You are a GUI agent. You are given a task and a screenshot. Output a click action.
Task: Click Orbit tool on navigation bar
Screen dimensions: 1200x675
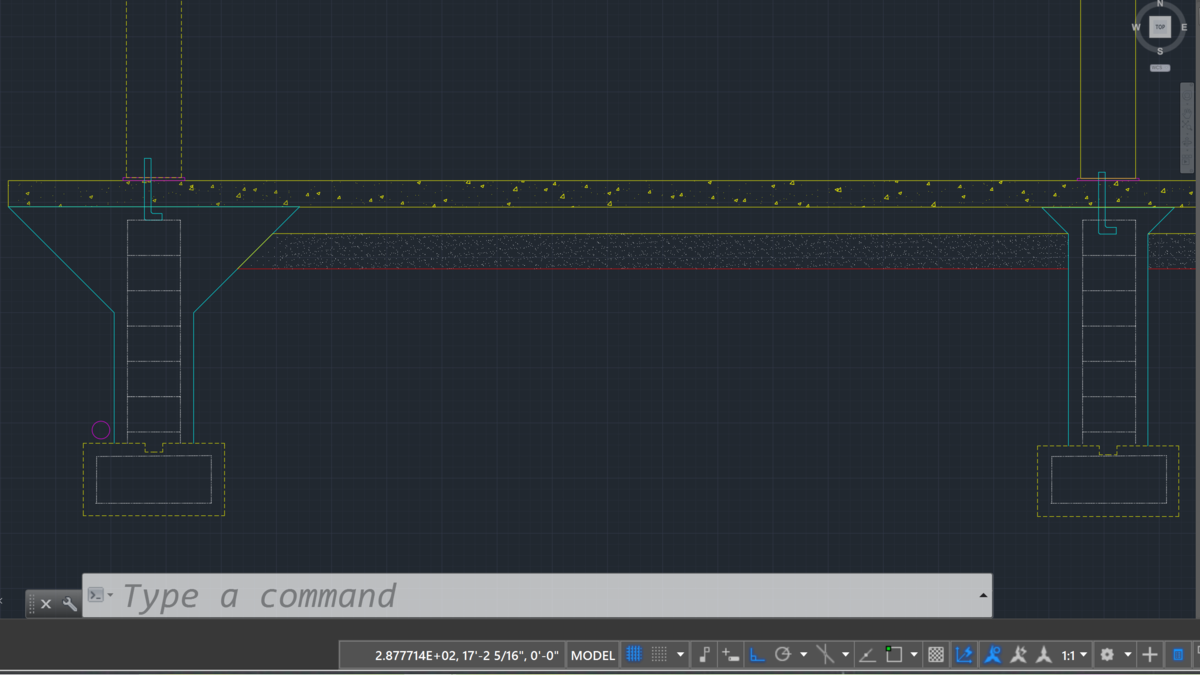point(1187,142)
